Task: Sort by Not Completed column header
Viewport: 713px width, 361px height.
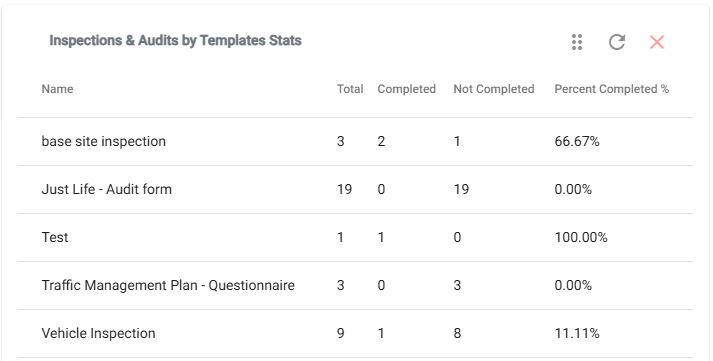Action: [x=494, y=89]
